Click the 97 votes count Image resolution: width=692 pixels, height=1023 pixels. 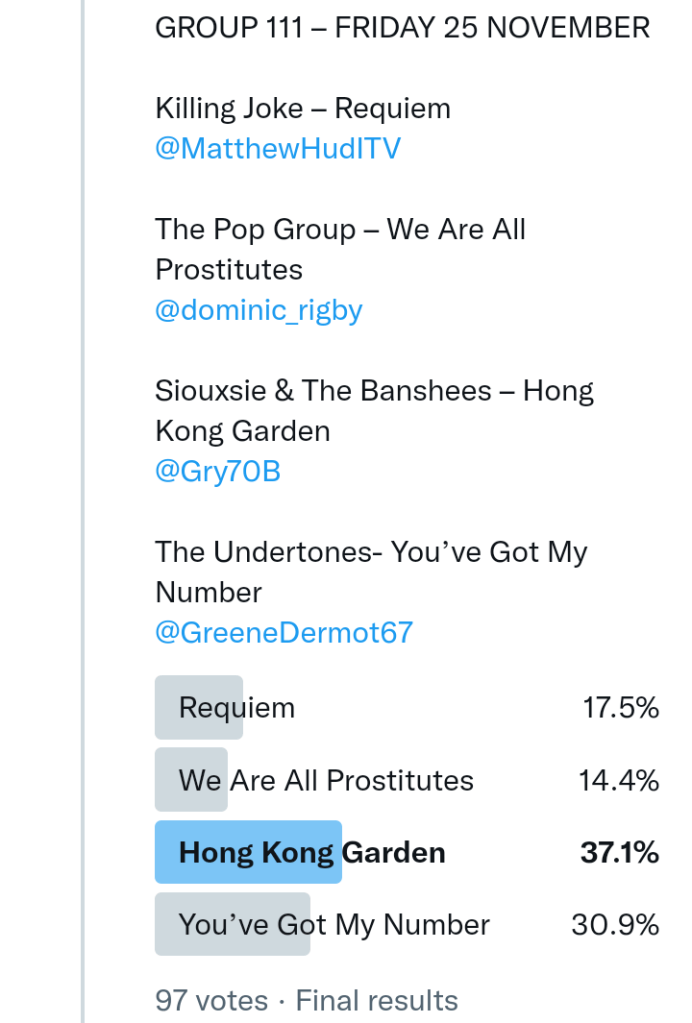[211, 1000]
